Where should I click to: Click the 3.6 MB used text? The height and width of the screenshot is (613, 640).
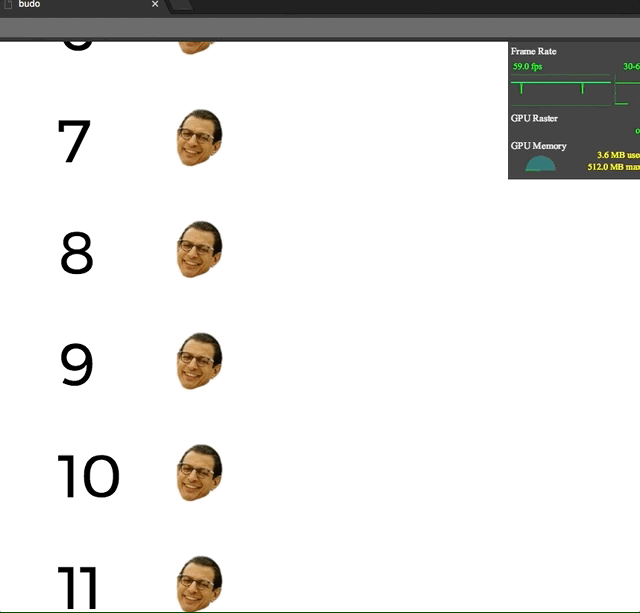pos(618,155)
